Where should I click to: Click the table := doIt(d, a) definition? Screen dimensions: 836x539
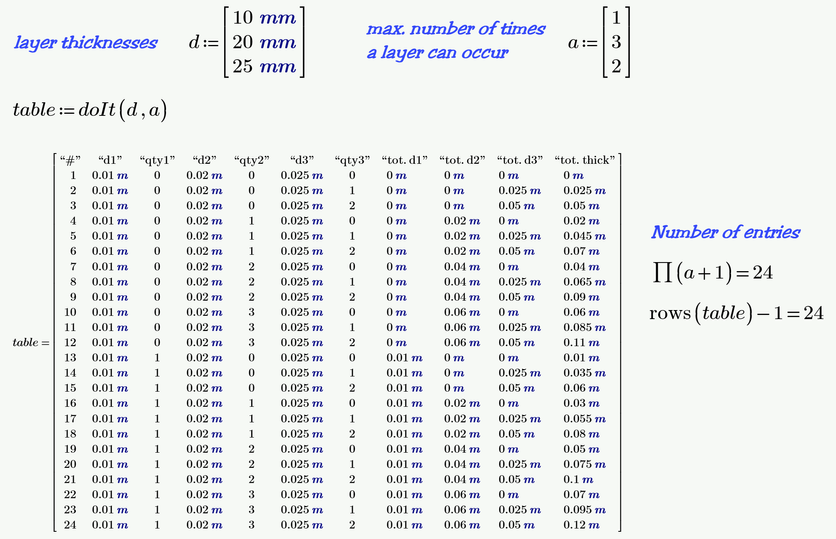coord(90,110)
